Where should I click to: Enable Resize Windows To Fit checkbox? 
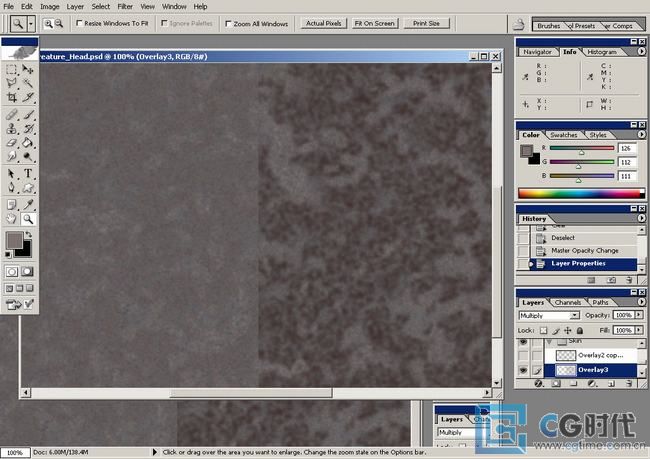tap(79, 23)
